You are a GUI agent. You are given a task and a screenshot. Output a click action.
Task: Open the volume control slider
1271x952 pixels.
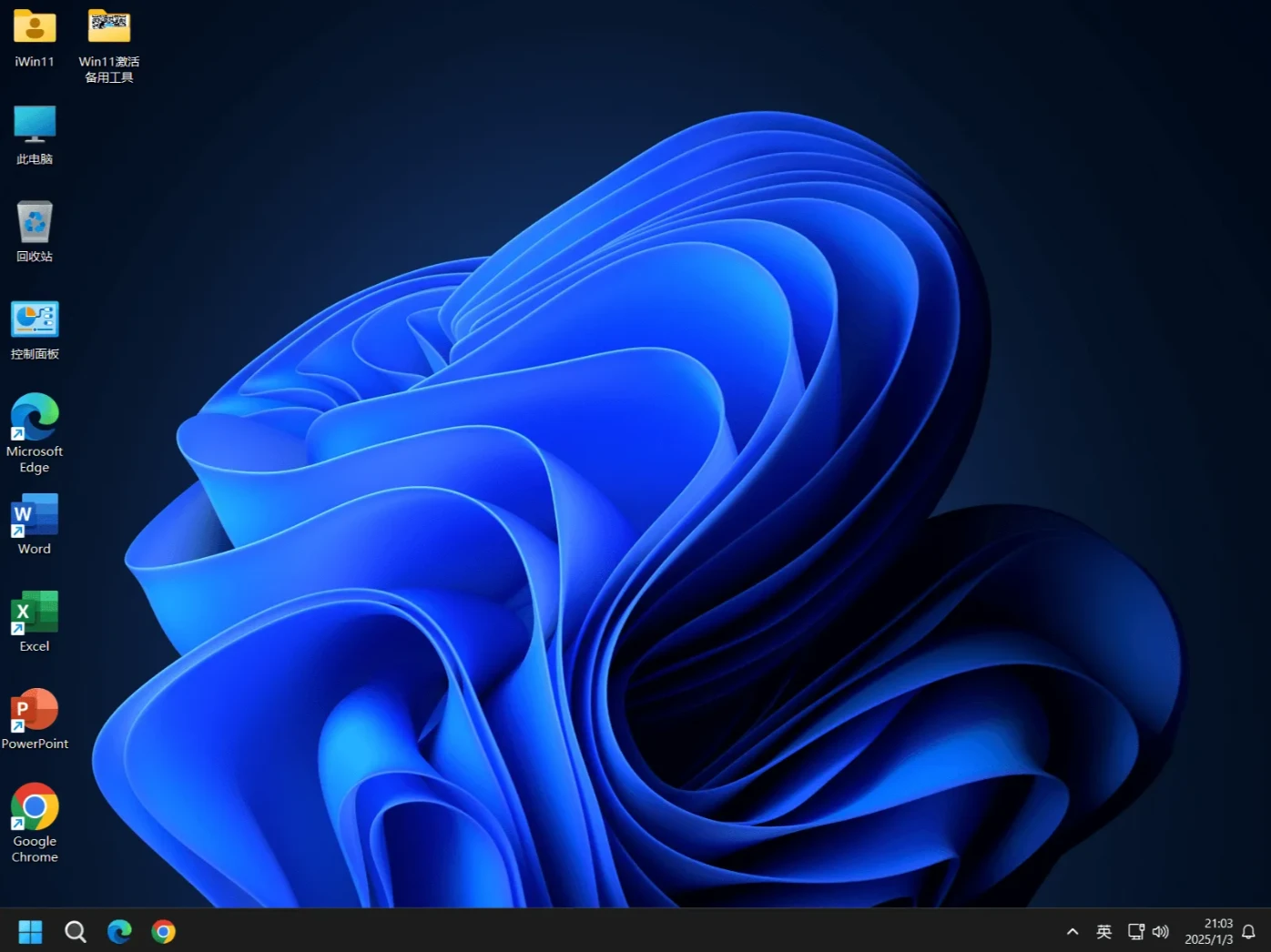(1160, 932)
